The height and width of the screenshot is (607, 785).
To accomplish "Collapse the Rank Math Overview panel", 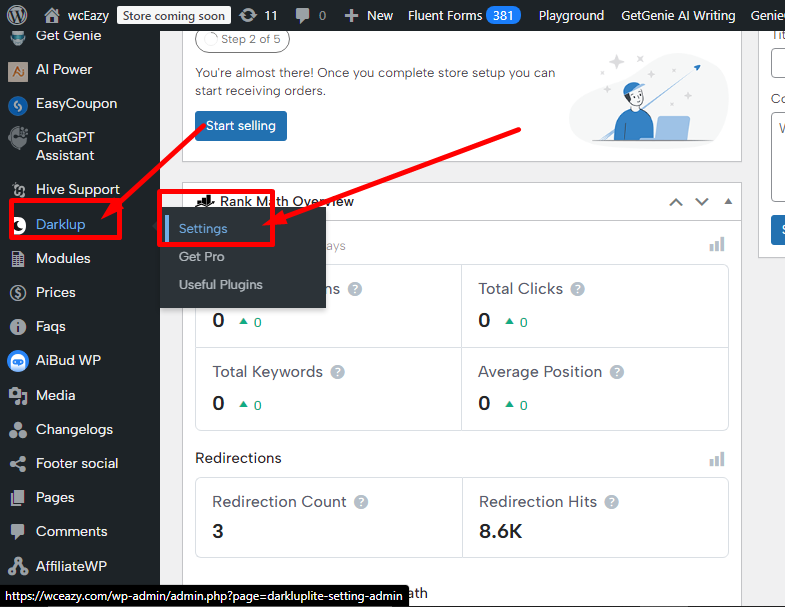I will click(728, 201).
